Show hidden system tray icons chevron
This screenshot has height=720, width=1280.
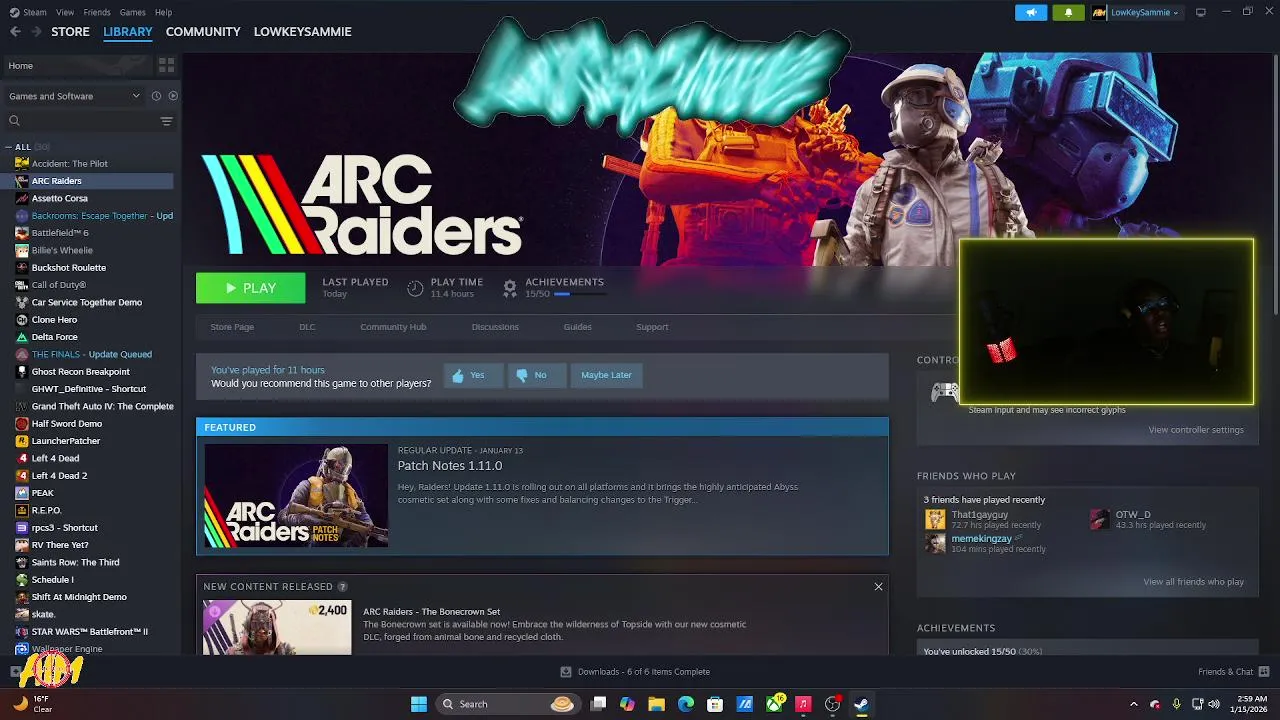[x=1133, y=704]
